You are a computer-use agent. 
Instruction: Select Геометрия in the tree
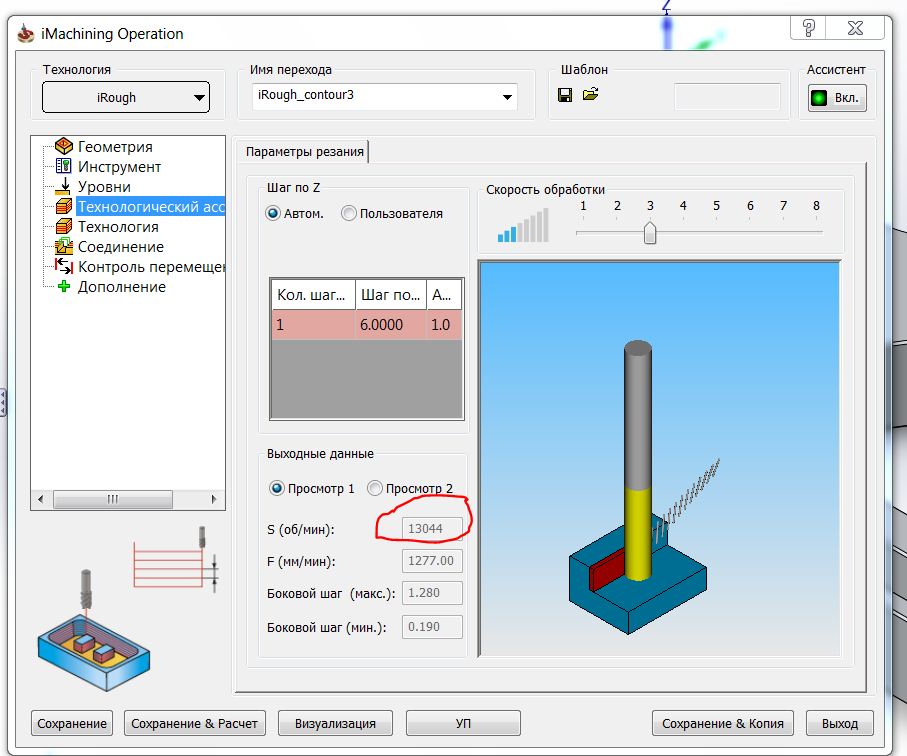pyautogui.click(x=115, y=146)
